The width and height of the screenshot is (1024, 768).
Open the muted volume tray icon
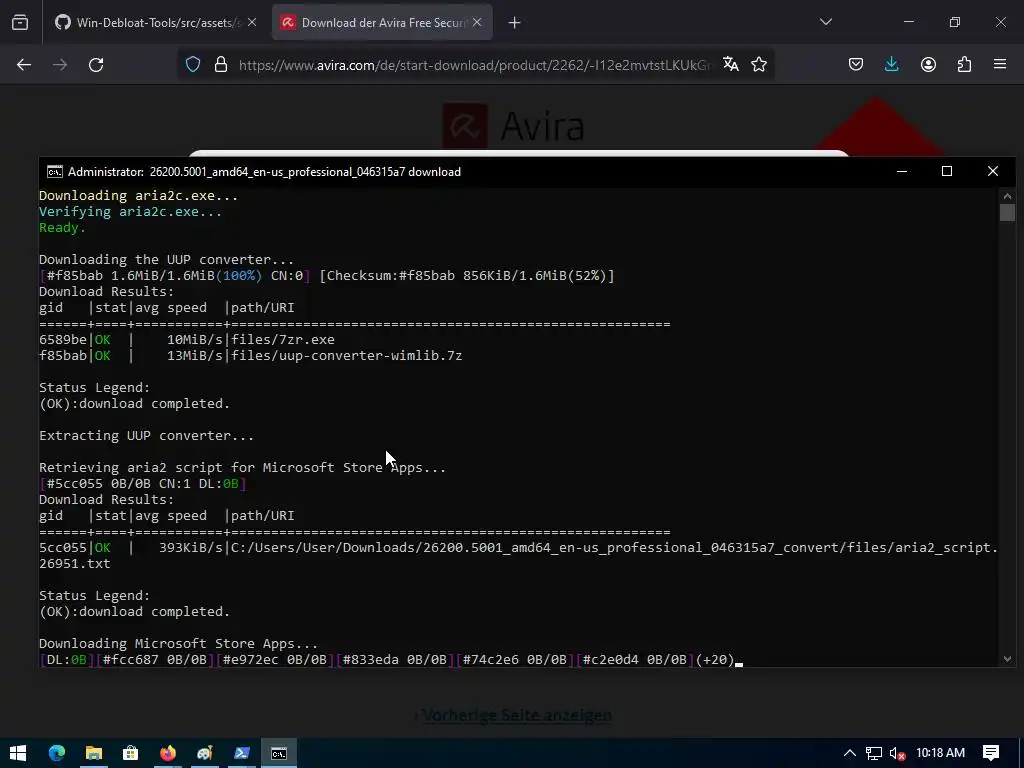(898, 753)
